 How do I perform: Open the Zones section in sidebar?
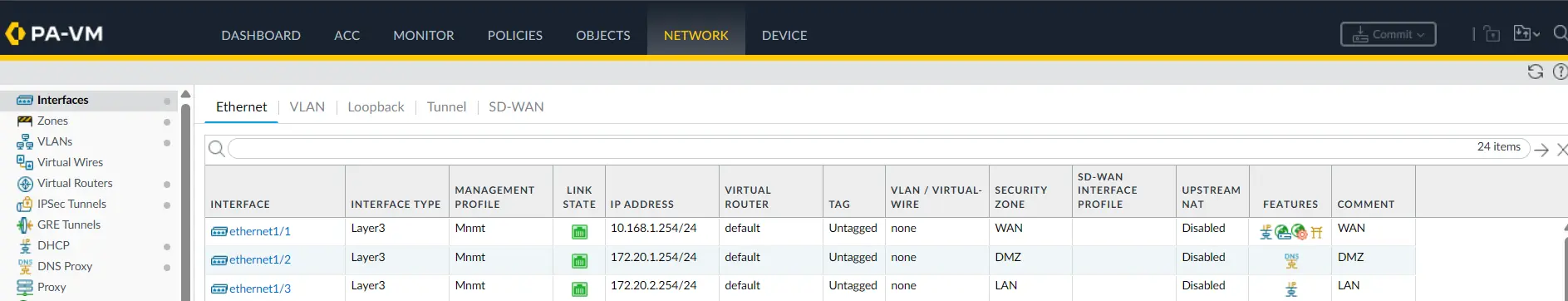tap(52, 121)
